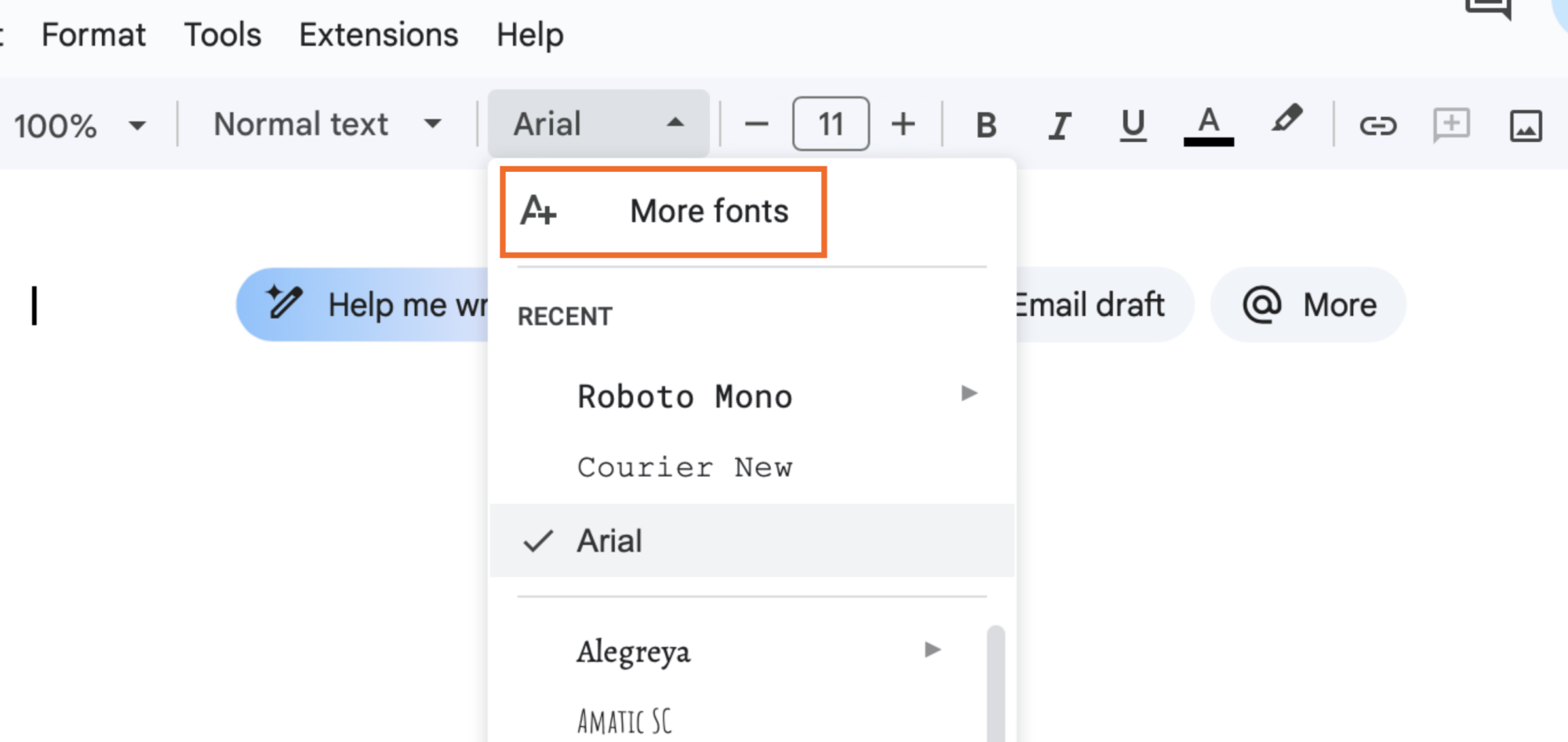Screen dimensions: 1568x742
Task: Insert an image
Action: [1526, 123]
